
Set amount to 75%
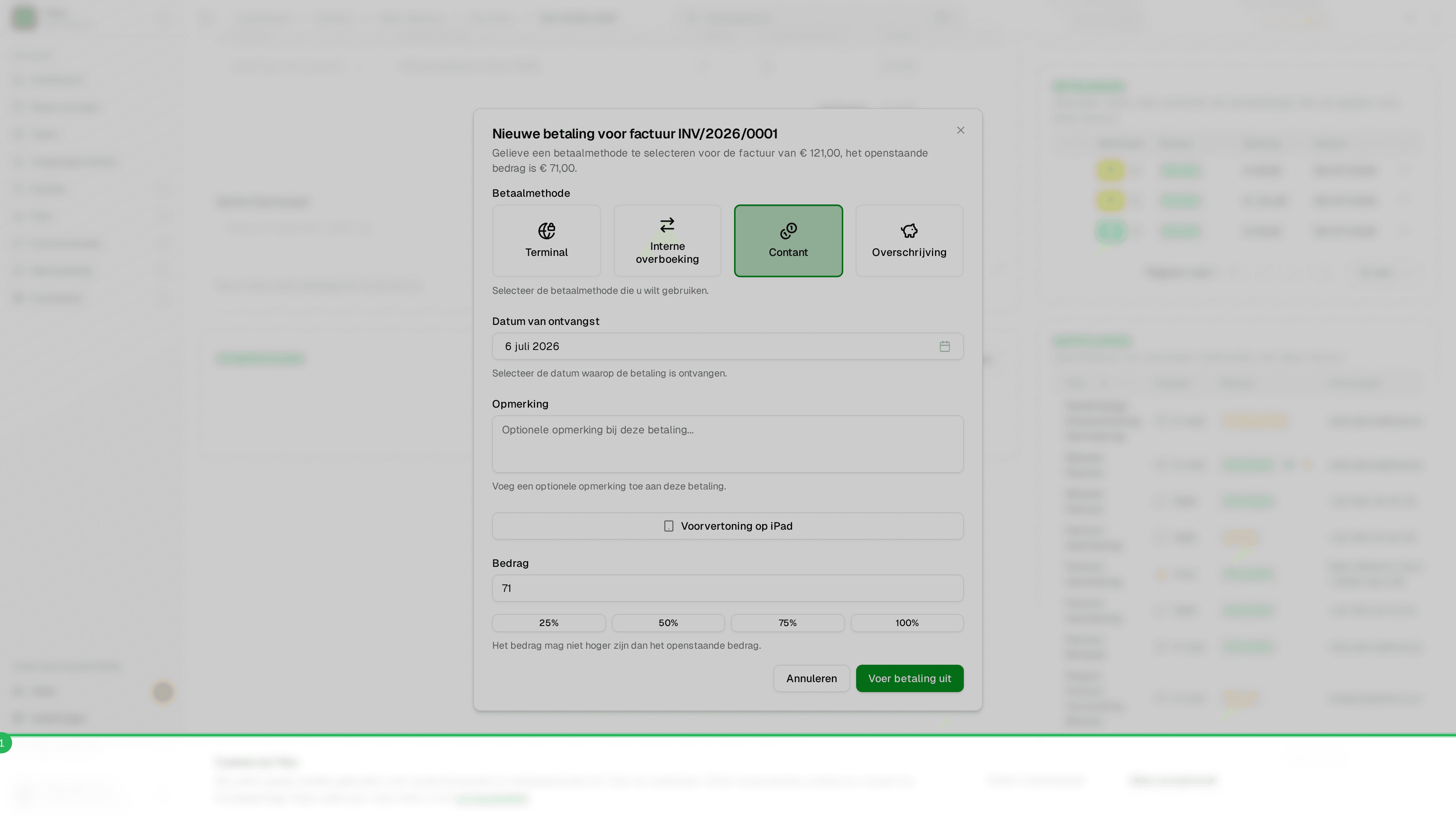tap(788, 623)
